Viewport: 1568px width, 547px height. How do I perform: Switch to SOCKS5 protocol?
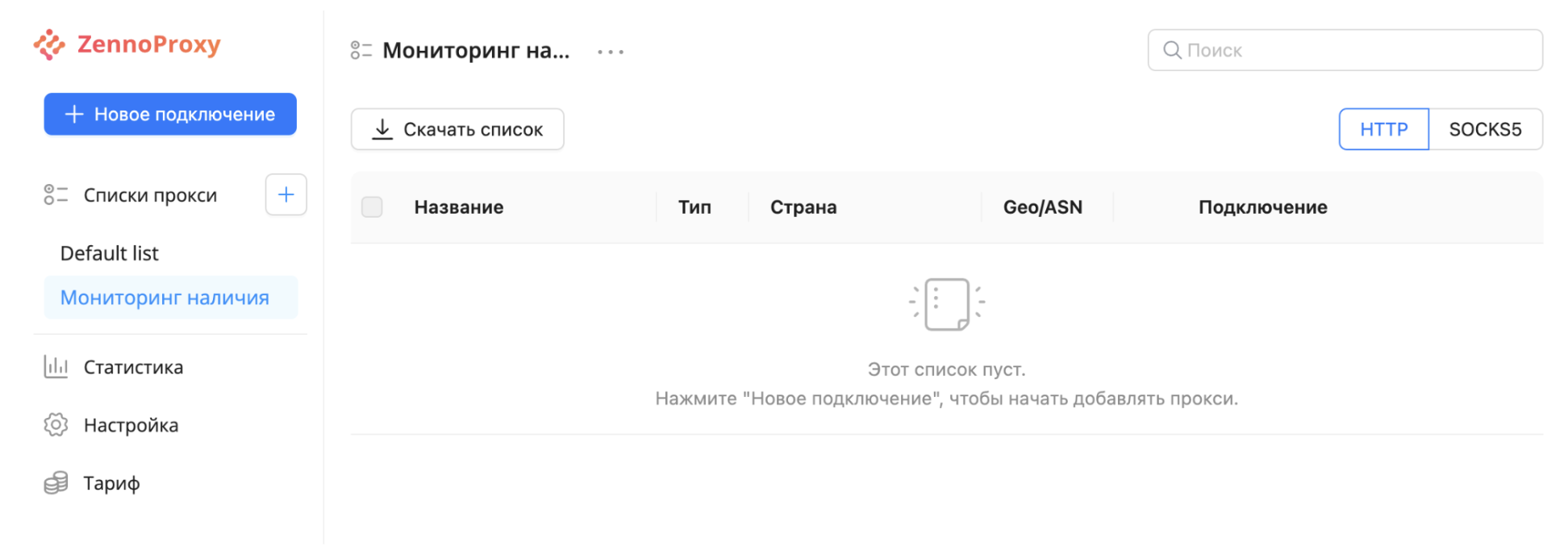(1485, 129)
